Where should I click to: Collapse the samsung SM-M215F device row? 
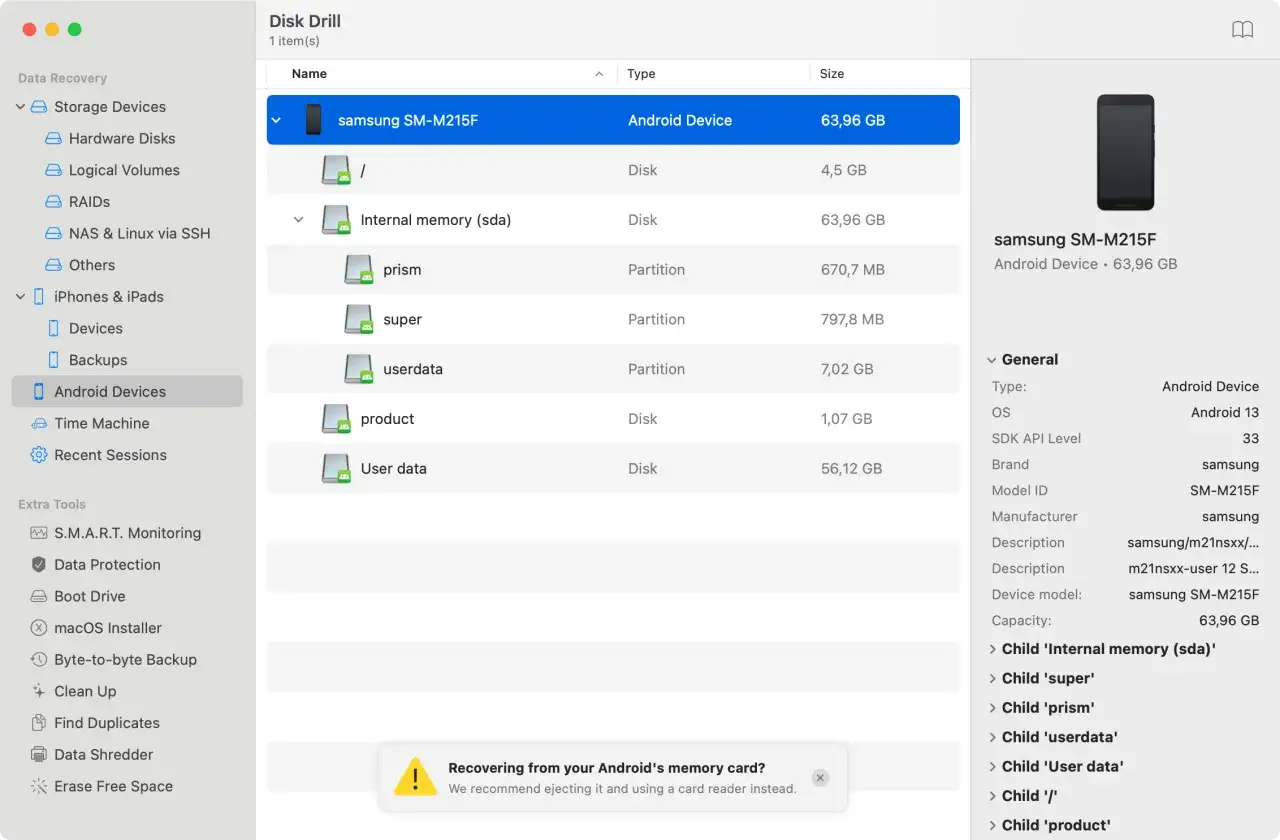276,120
